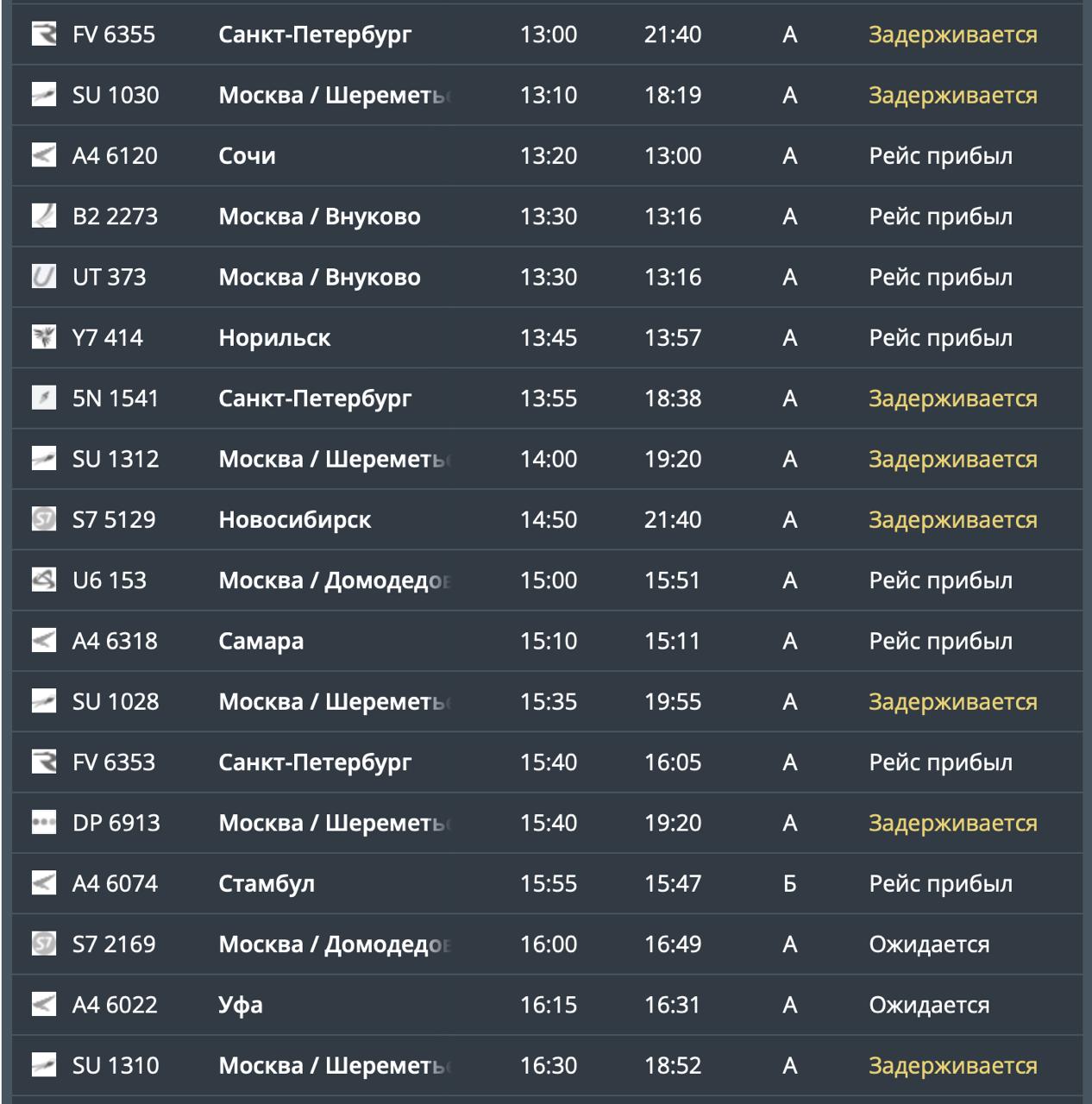This screenshot has height=1104, width=1092.
Task: Click the Задерживается status for SU 1312
Action: [x=952, y=460]
